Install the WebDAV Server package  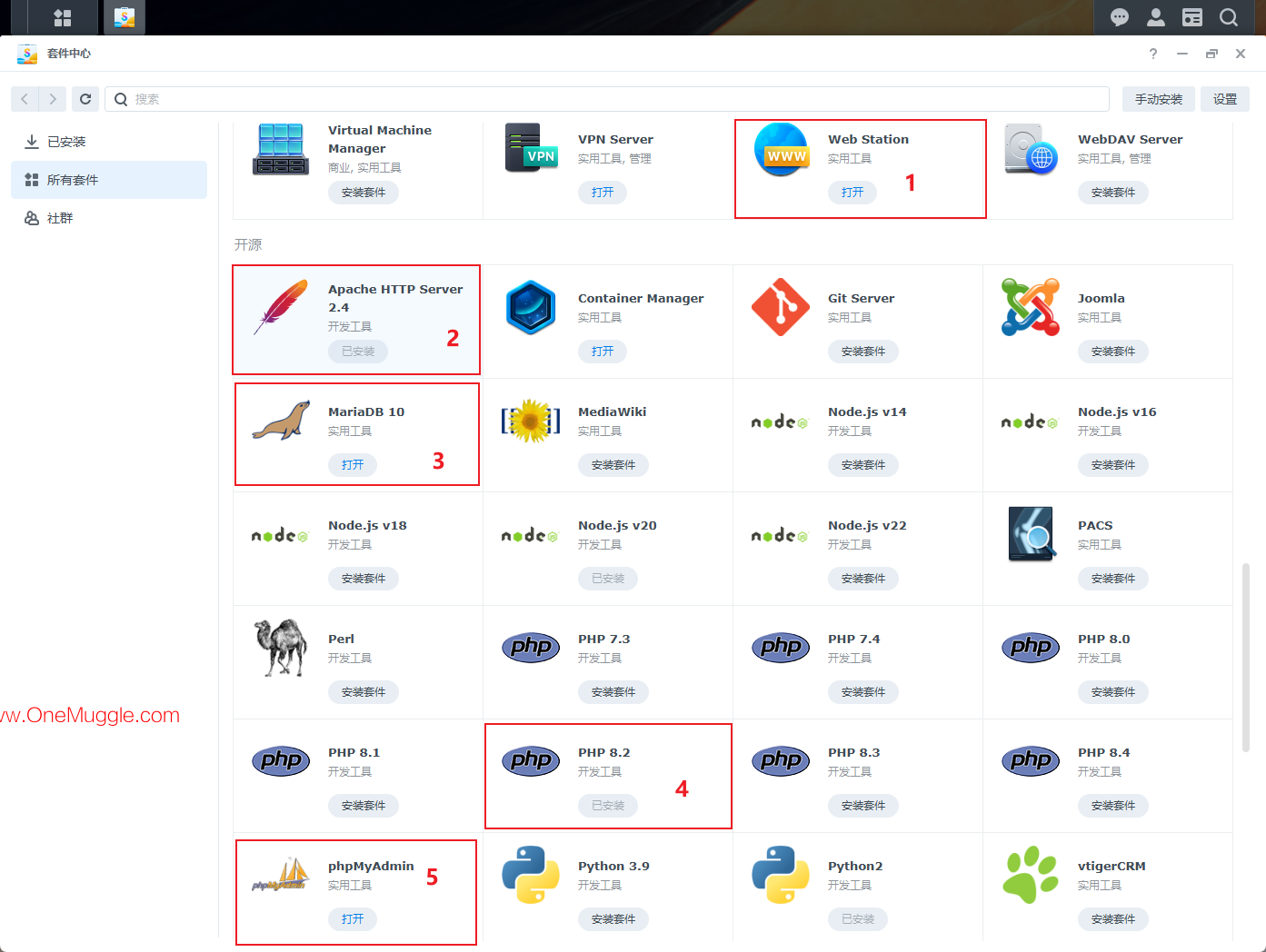[1113, 193]
